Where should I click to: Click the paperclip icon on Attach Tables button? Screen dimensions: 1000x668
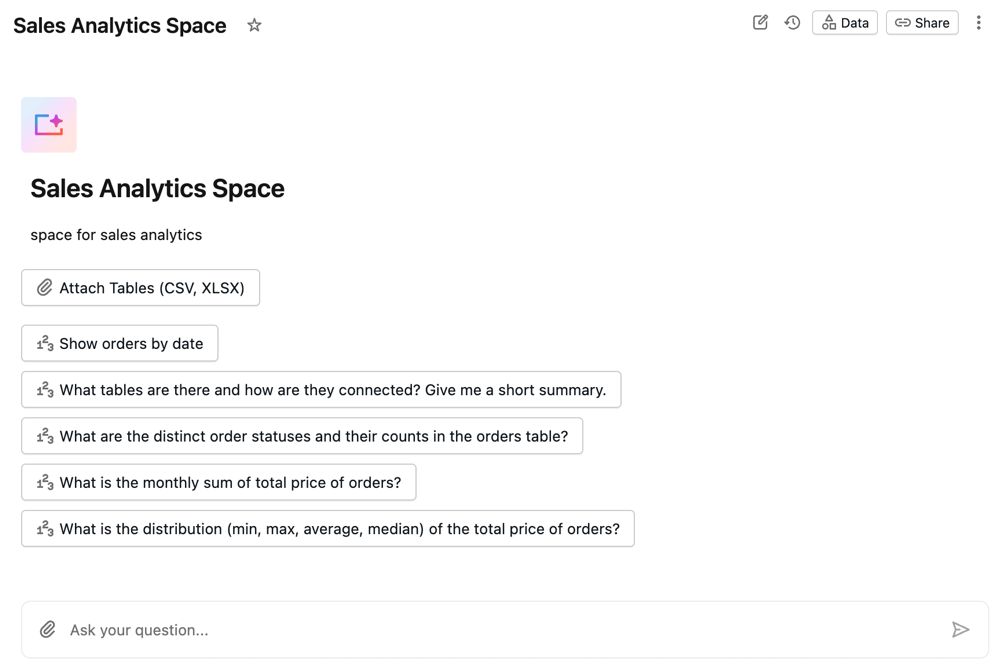point(44,287)
